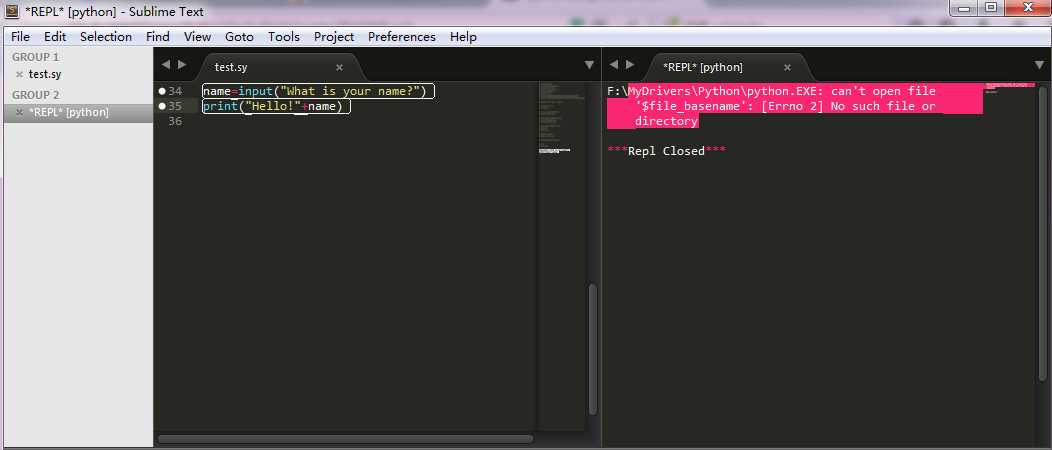This screenshot has width=1052, height=450.
Task: Go to previous tab in left pane
Action: (166, 65)
